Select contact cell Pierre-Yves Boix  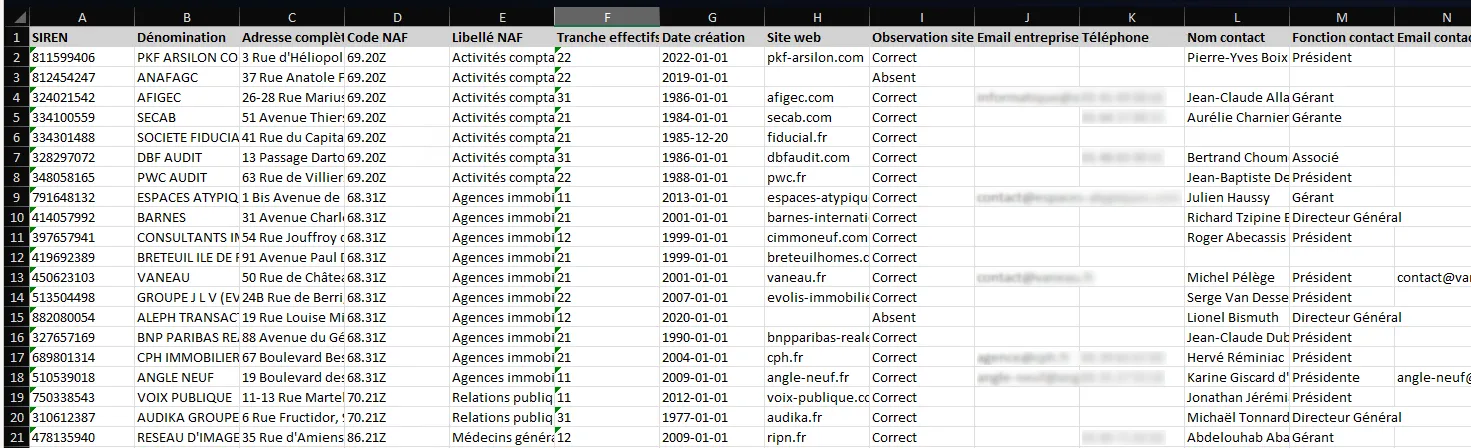tap(1237, 57)
